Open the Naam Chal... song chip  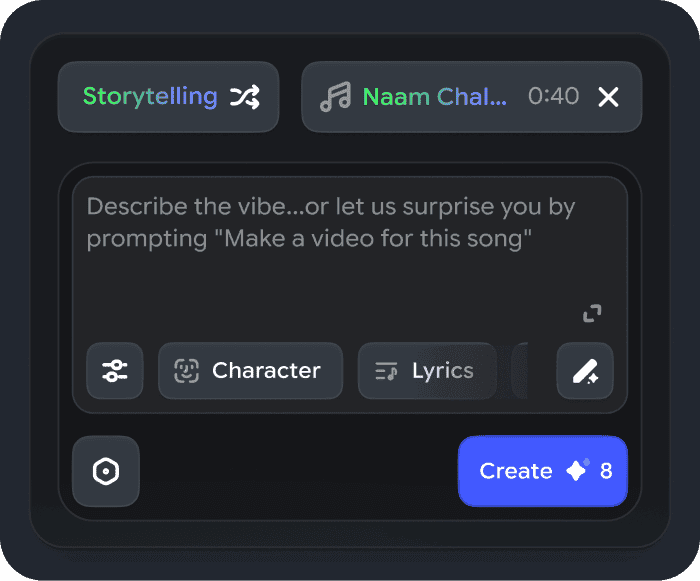[434, 97]
